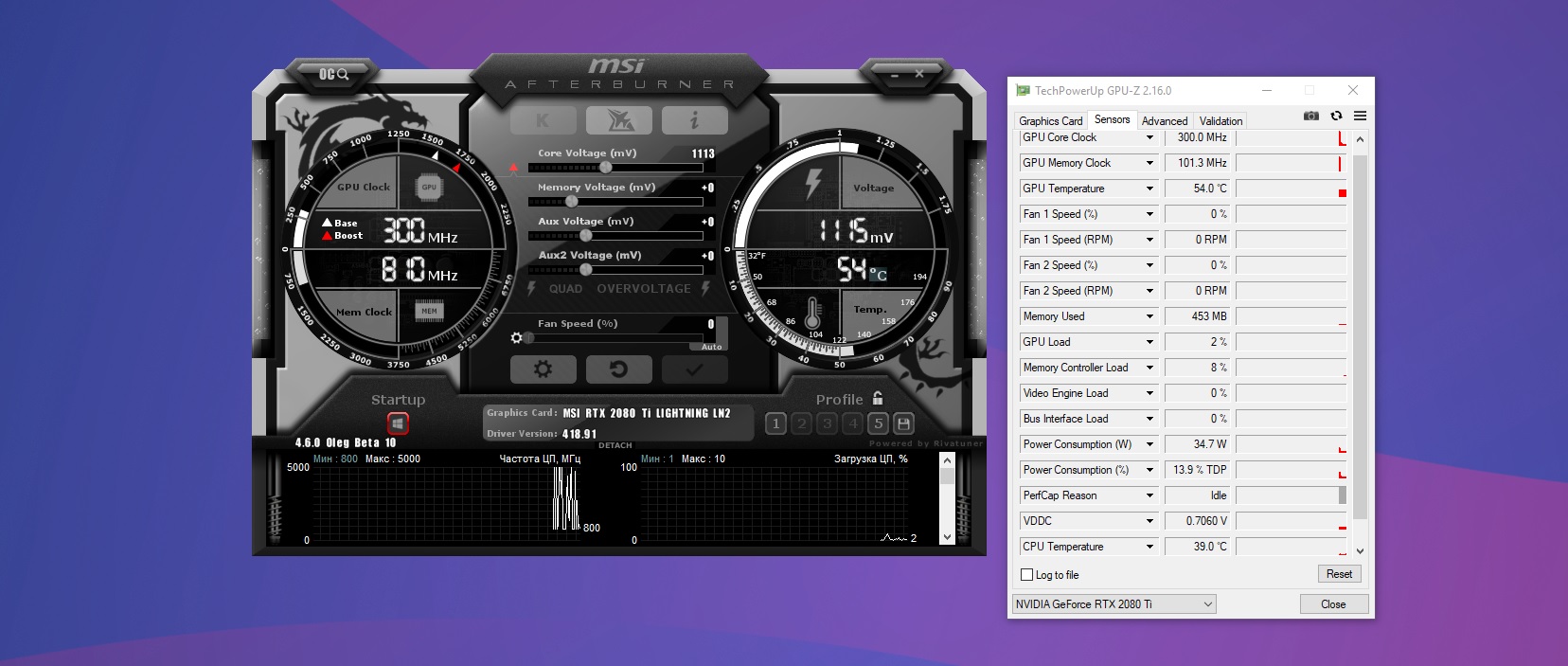Expand the GPU Temperature sensor dropdown

1149,189
